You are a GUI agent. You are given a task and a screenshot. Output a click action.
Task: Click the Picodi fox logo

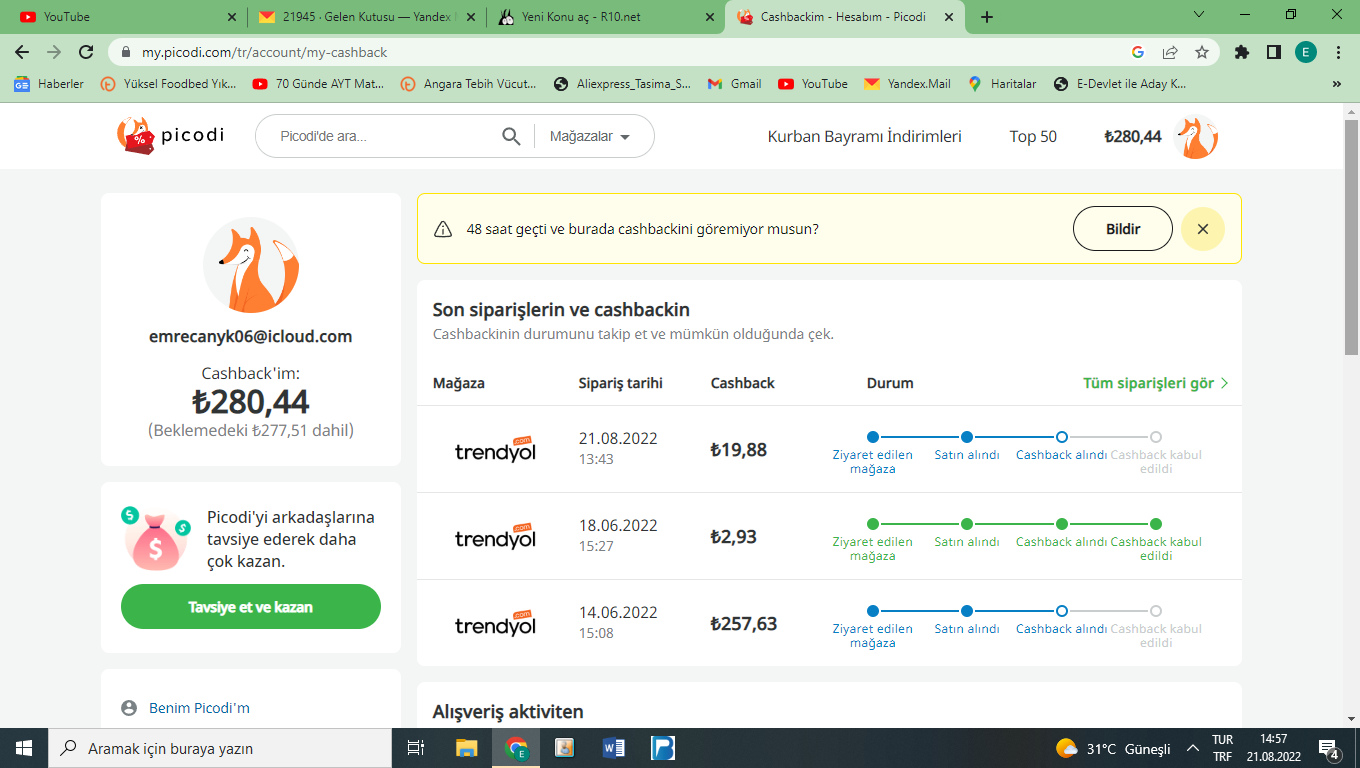[170, 136]
